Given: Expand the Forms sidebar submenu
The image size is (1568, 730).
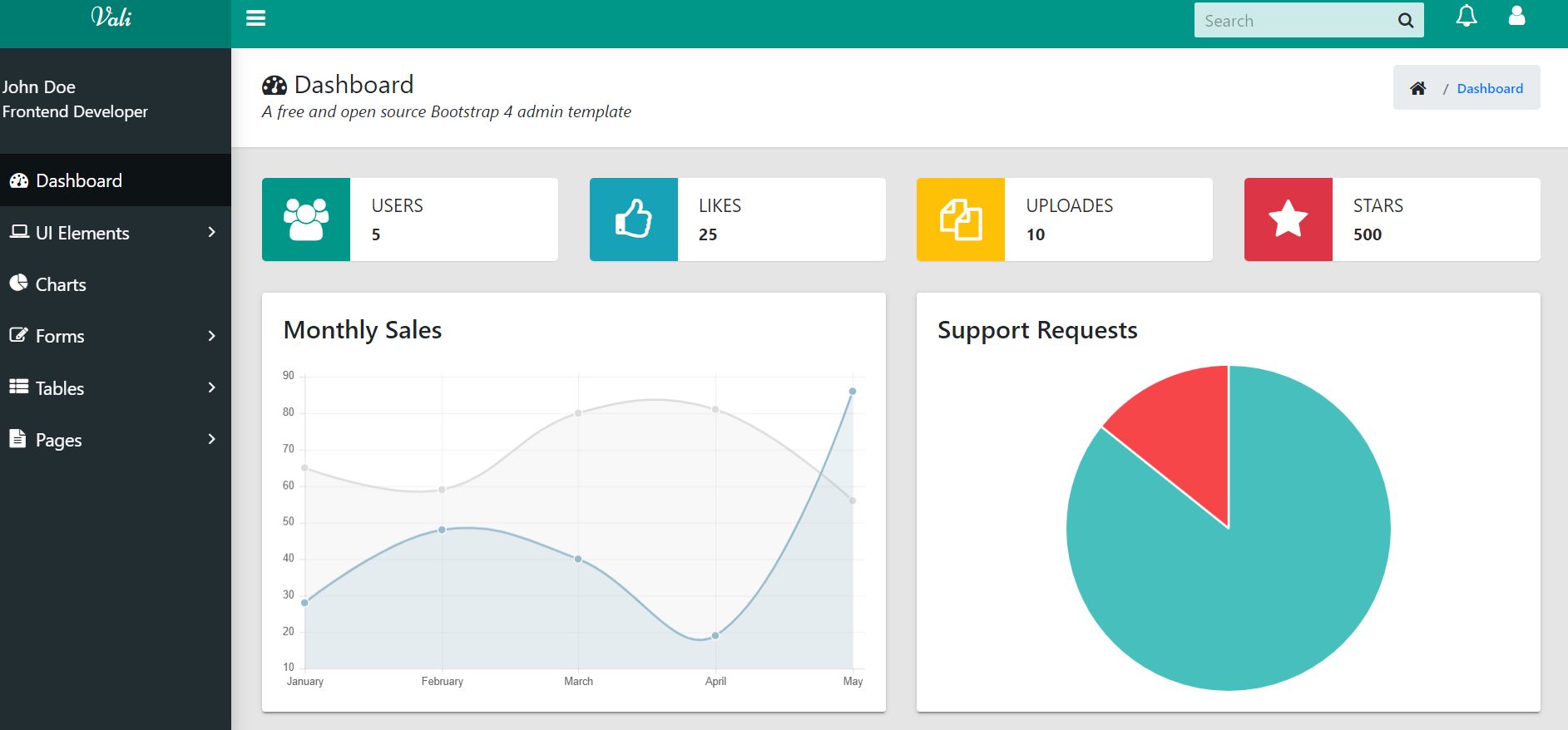Looking at the screenshot, I should [x=115, y=336].
